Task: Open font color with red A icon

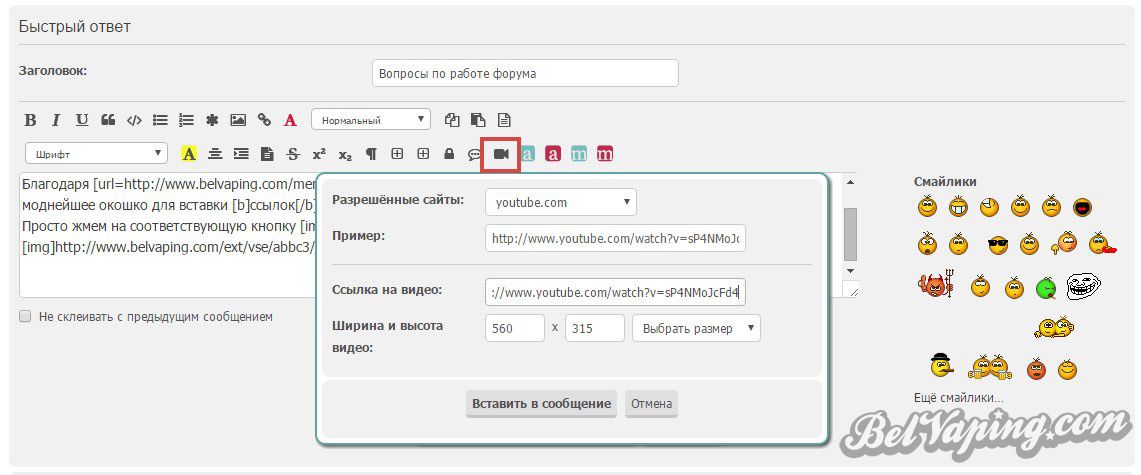Action: 290,120
